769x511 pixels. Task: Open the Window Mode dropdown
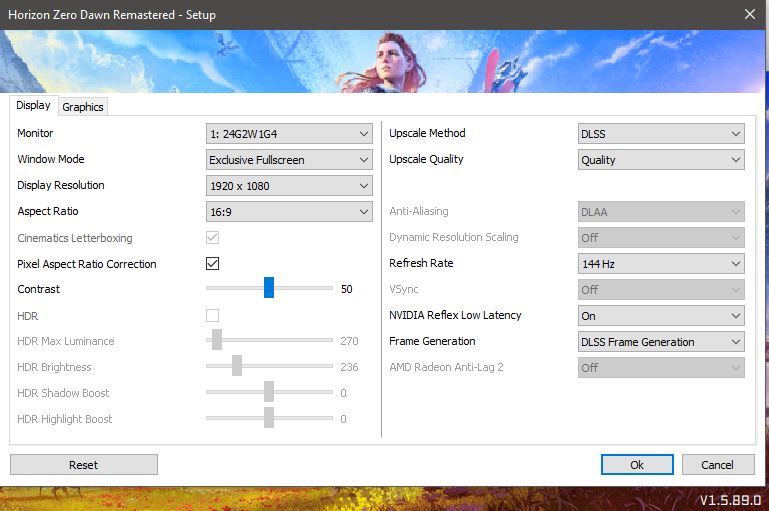(x=289, y=159)
